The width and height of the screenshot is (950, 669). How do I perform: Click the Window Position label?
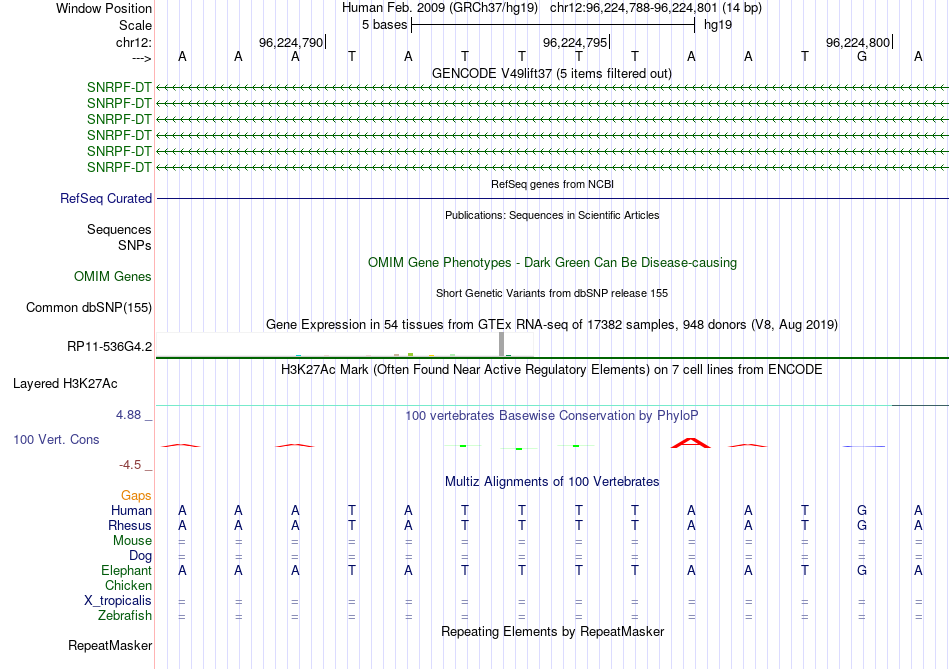104,8
